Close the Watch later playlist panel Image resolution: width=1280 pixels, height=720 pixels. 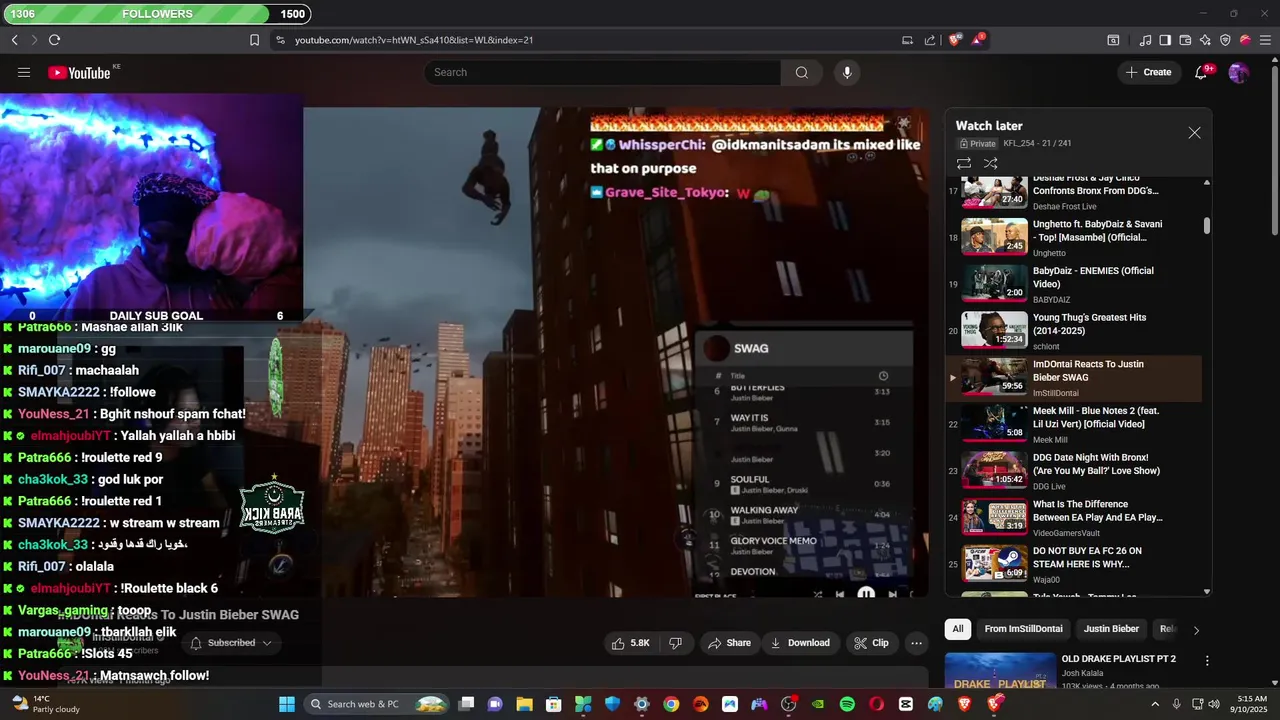[1194, 133]
